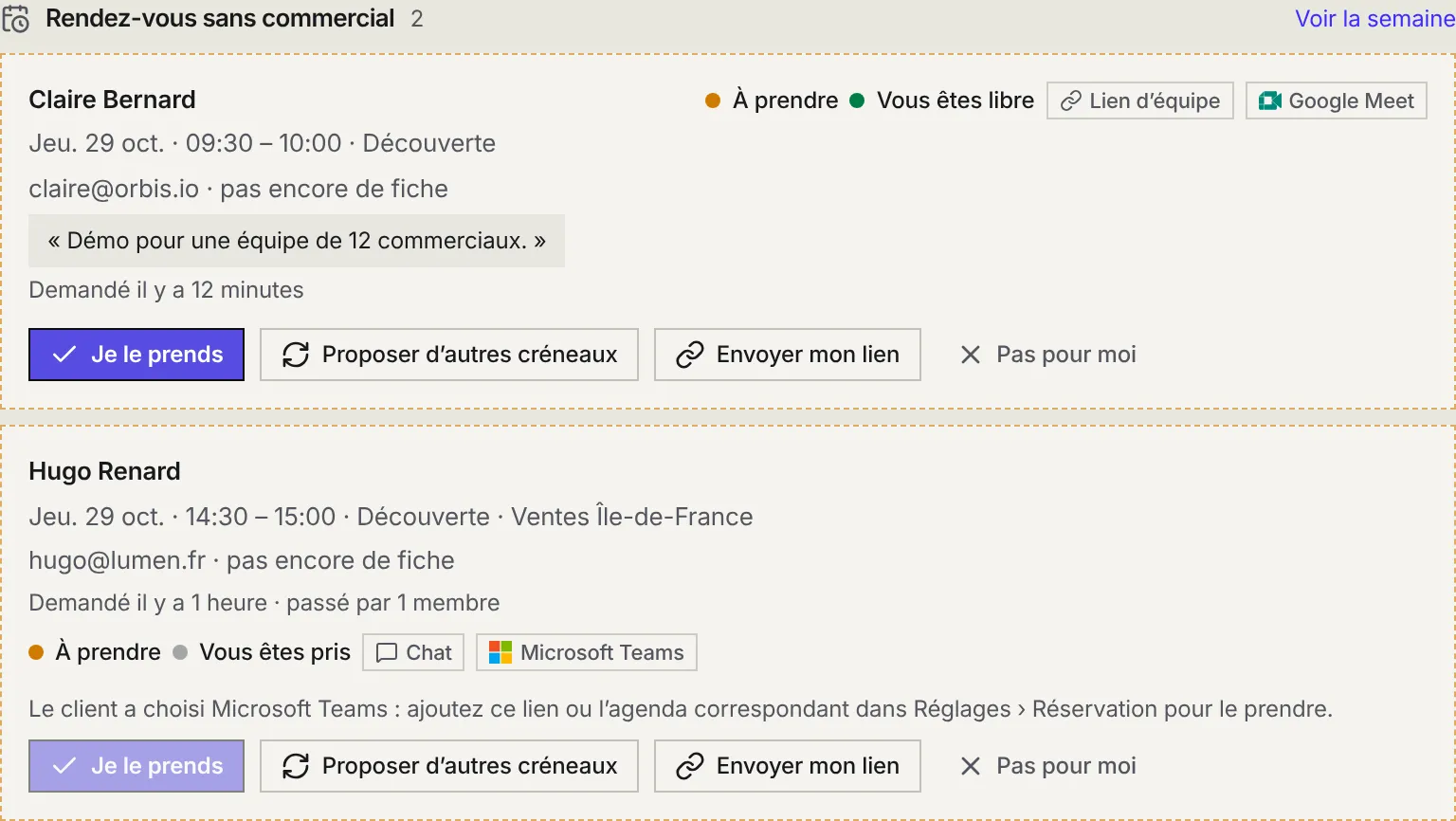Click 'À prendre' status in Hugo Renard card
The width and height of the screenshot is (1456, 821).
click(x=95, y=652)
